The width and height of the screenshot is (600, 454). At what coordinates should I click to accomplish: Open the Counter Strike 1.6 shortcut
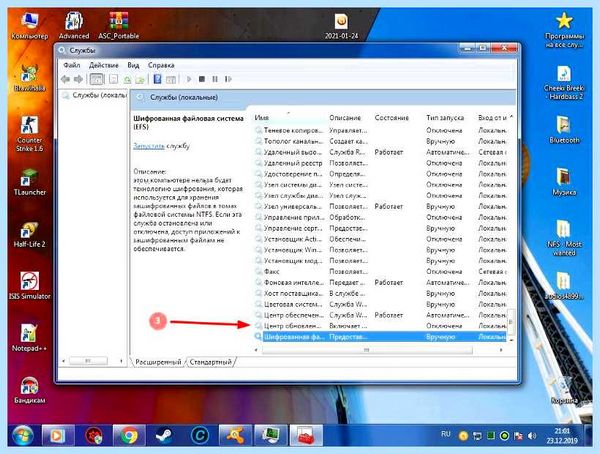[29, 134]
